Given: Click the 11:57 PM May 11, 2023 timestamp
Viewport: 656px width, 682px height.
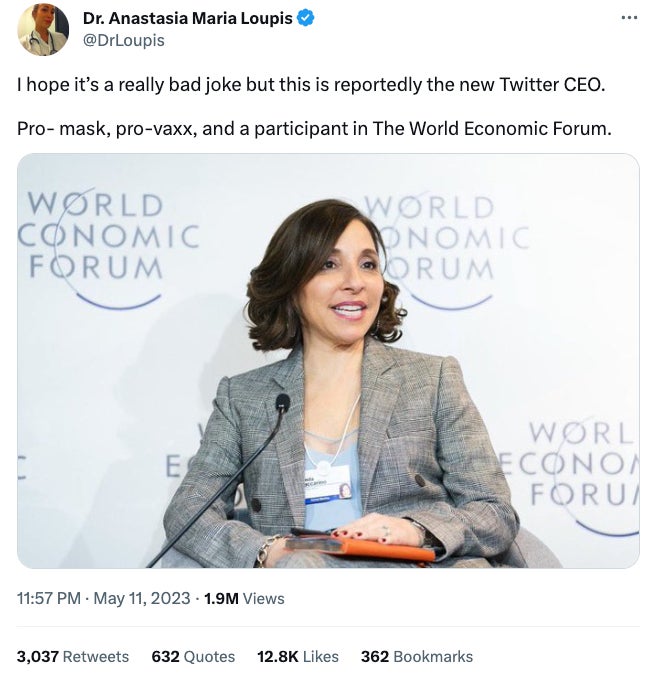Looking at the screenshot, I should [x=104, y=598].
